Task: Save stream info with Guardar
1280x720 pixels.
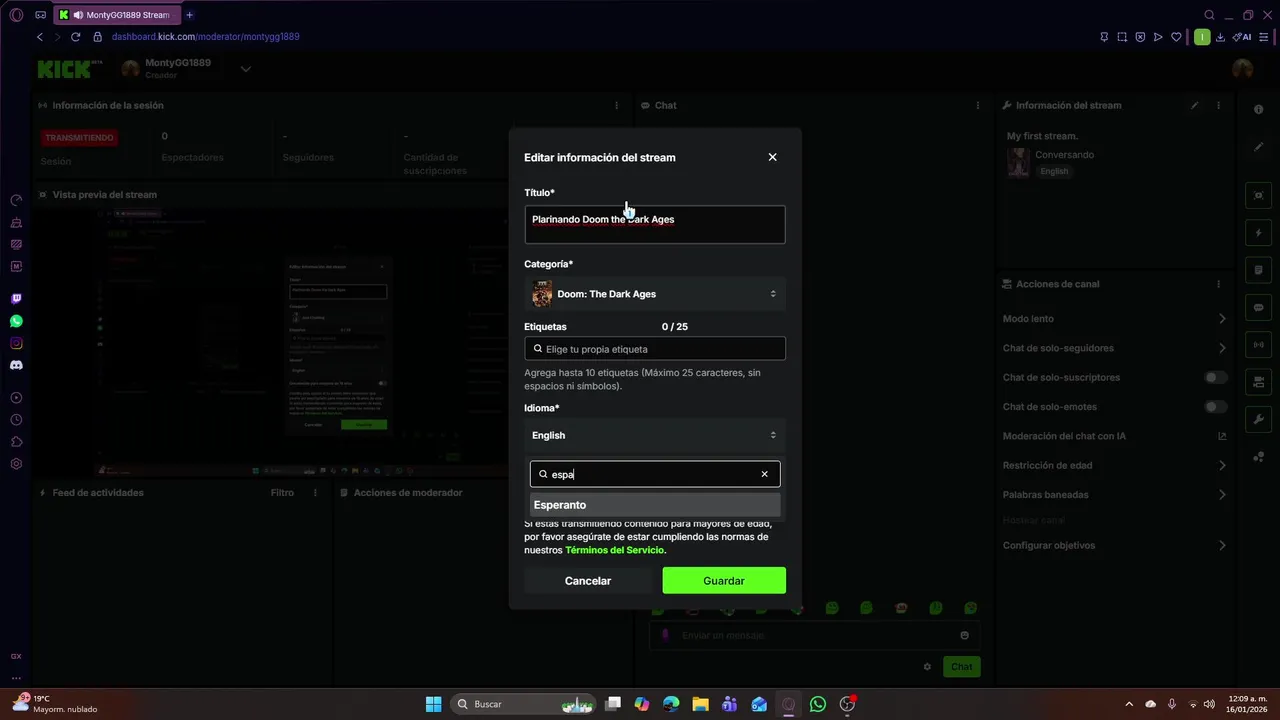Action: 724,581
